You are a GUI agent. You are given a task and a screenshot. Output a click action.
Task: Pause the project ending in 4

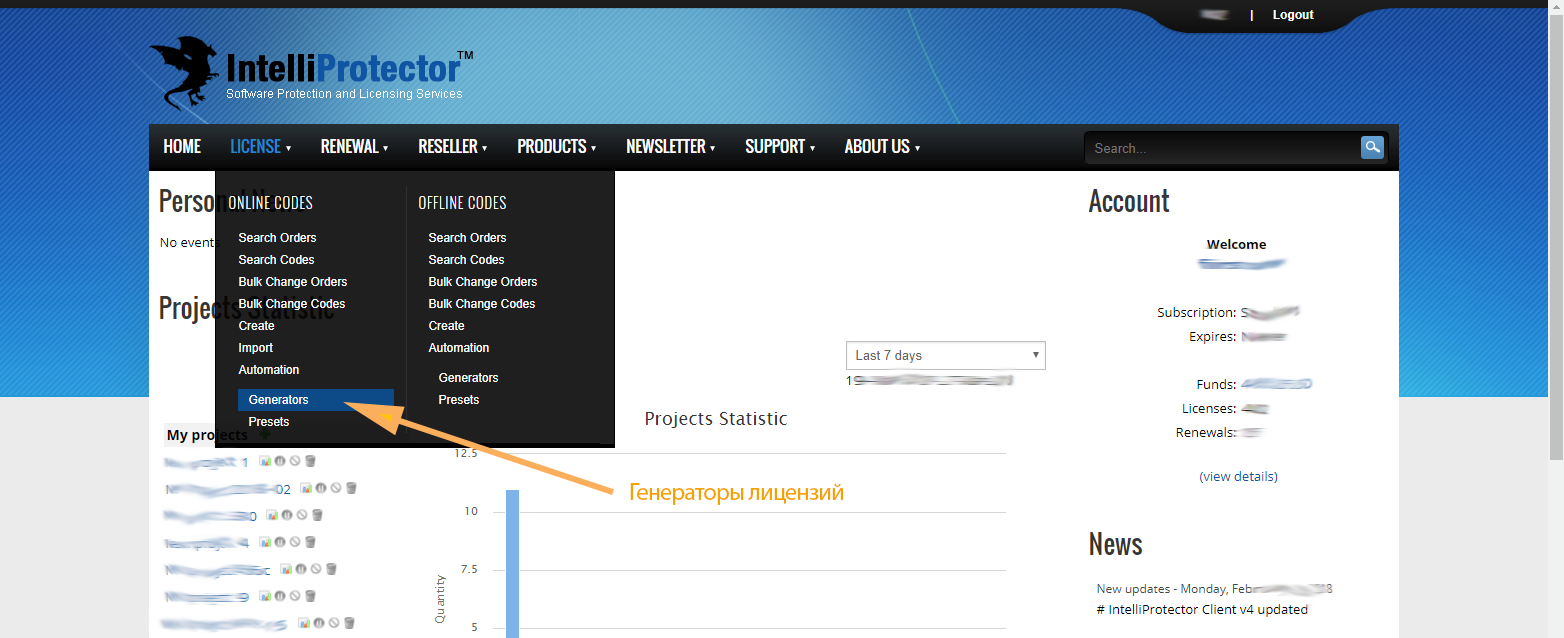tap(280, 542)
